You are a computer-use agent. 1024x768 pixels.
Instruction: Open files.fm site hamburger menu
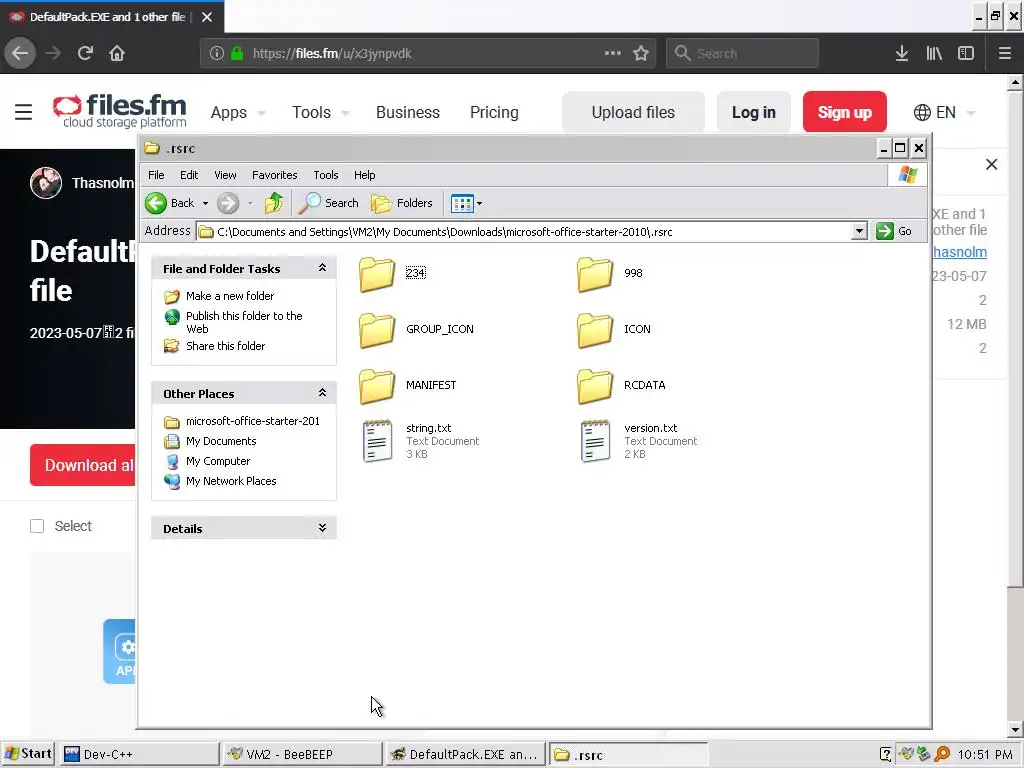(x=24, y=112)
